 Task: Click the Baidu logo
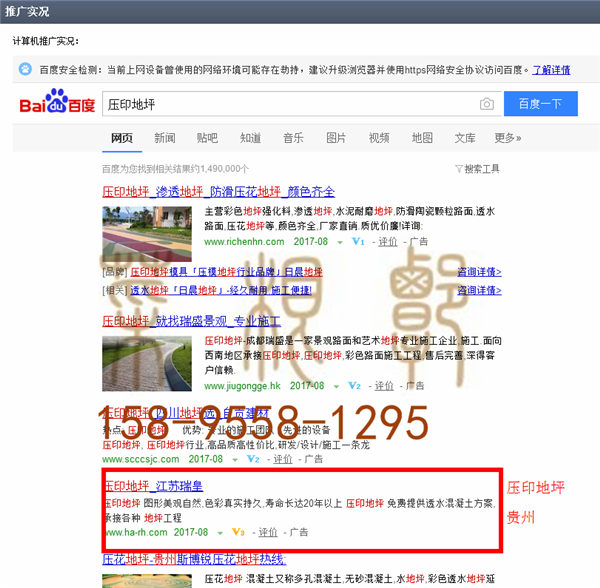tap(57, 101)
